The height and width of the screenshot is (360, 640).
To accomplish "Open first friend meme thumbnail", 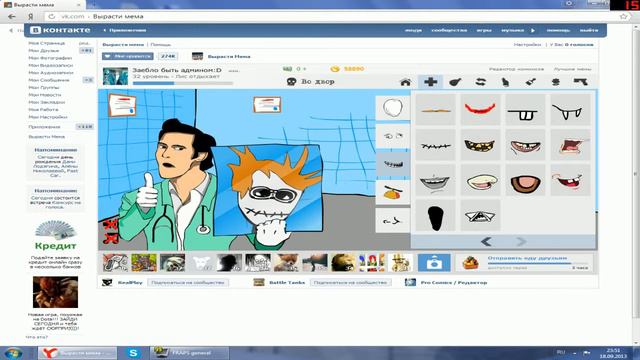I will [x=115, y=263].
